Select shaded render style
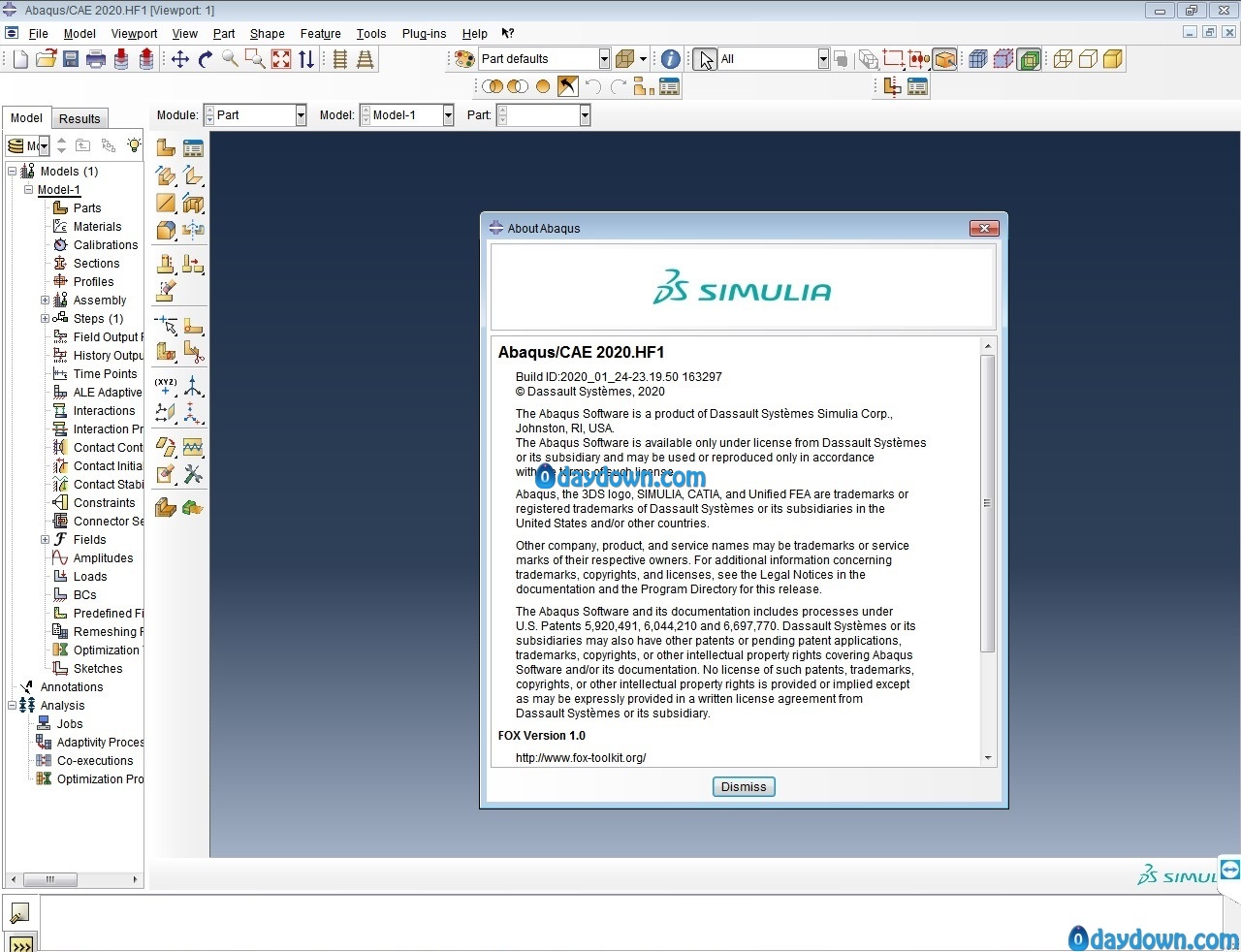The height and width of the screenshot is (952, 1241). pyautogui.click(x=1114, y=59)
